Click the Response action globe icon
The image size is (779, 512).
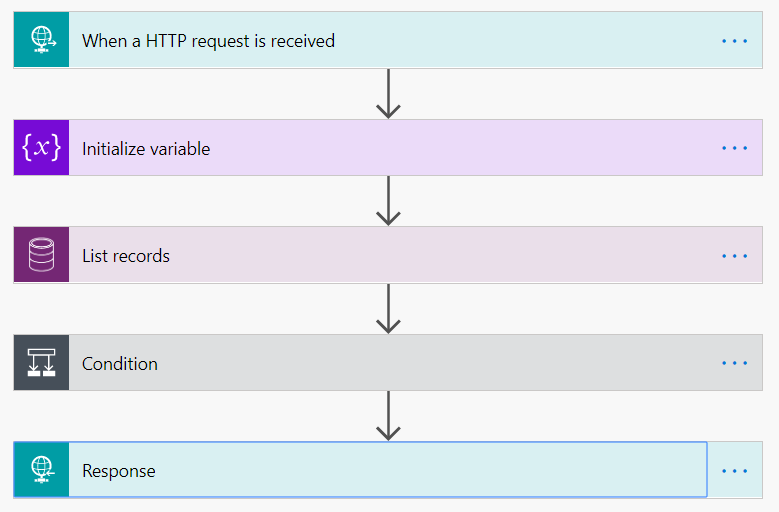(41, 470)
